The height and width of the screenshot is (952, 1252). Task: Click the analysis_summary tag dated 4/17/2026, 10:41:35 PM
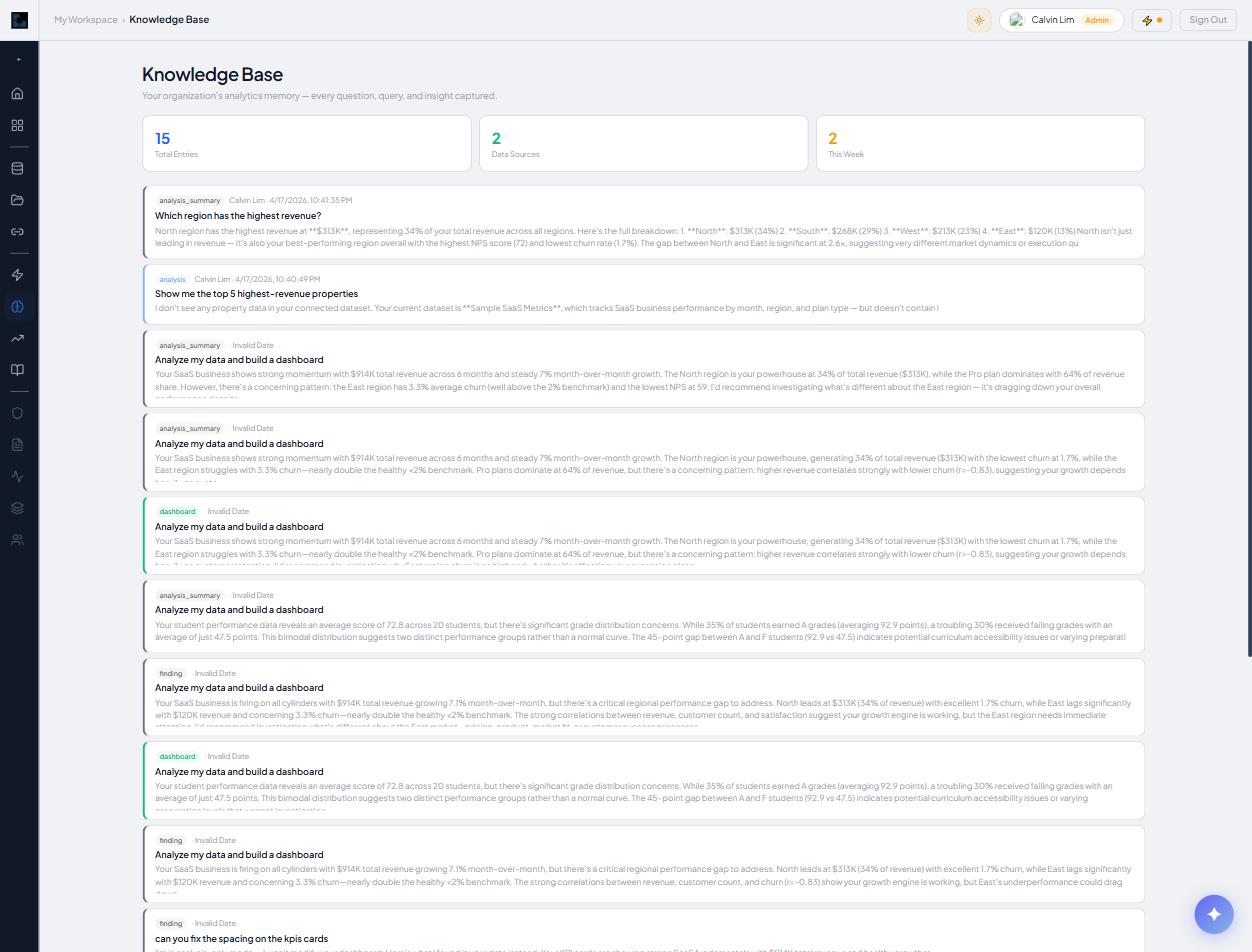(189, 200)
